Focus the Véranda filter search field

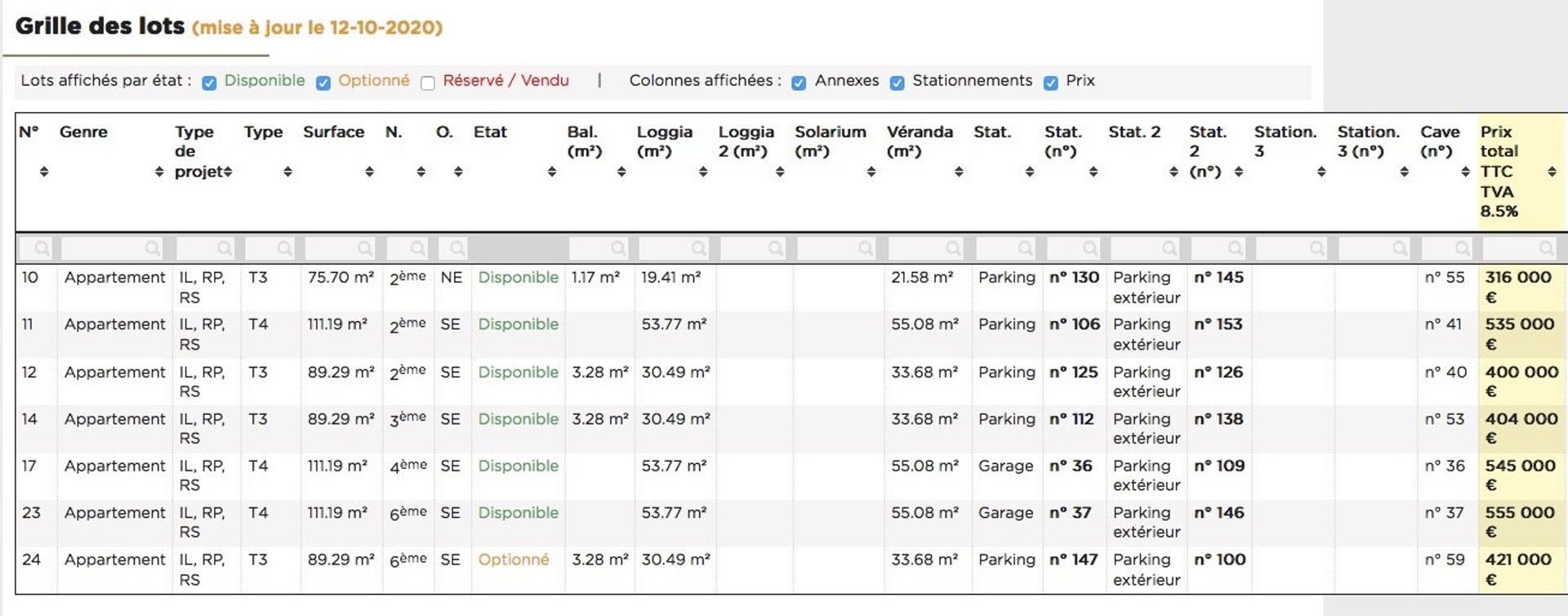(926, 248)
